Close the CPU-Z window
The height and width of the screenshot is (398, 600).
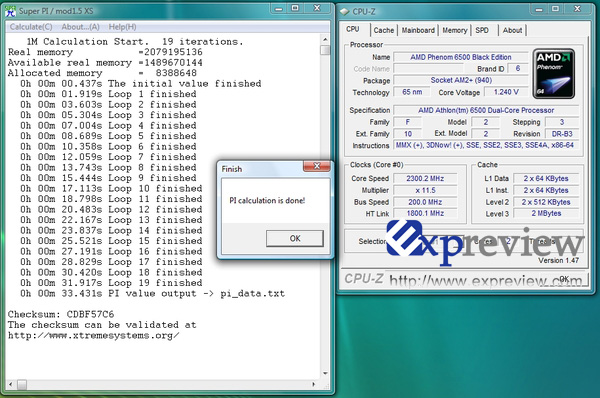pos(577,8)
